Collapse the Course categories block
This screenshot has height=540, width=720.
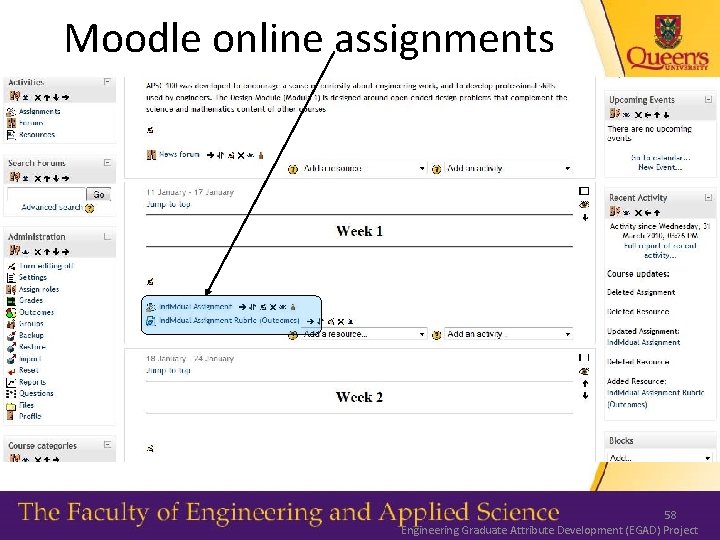[x=107, y=444]
